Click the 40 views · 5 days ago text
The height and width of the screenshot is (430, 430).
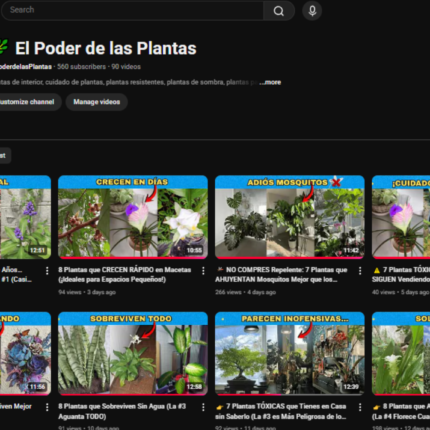(401, 292)
